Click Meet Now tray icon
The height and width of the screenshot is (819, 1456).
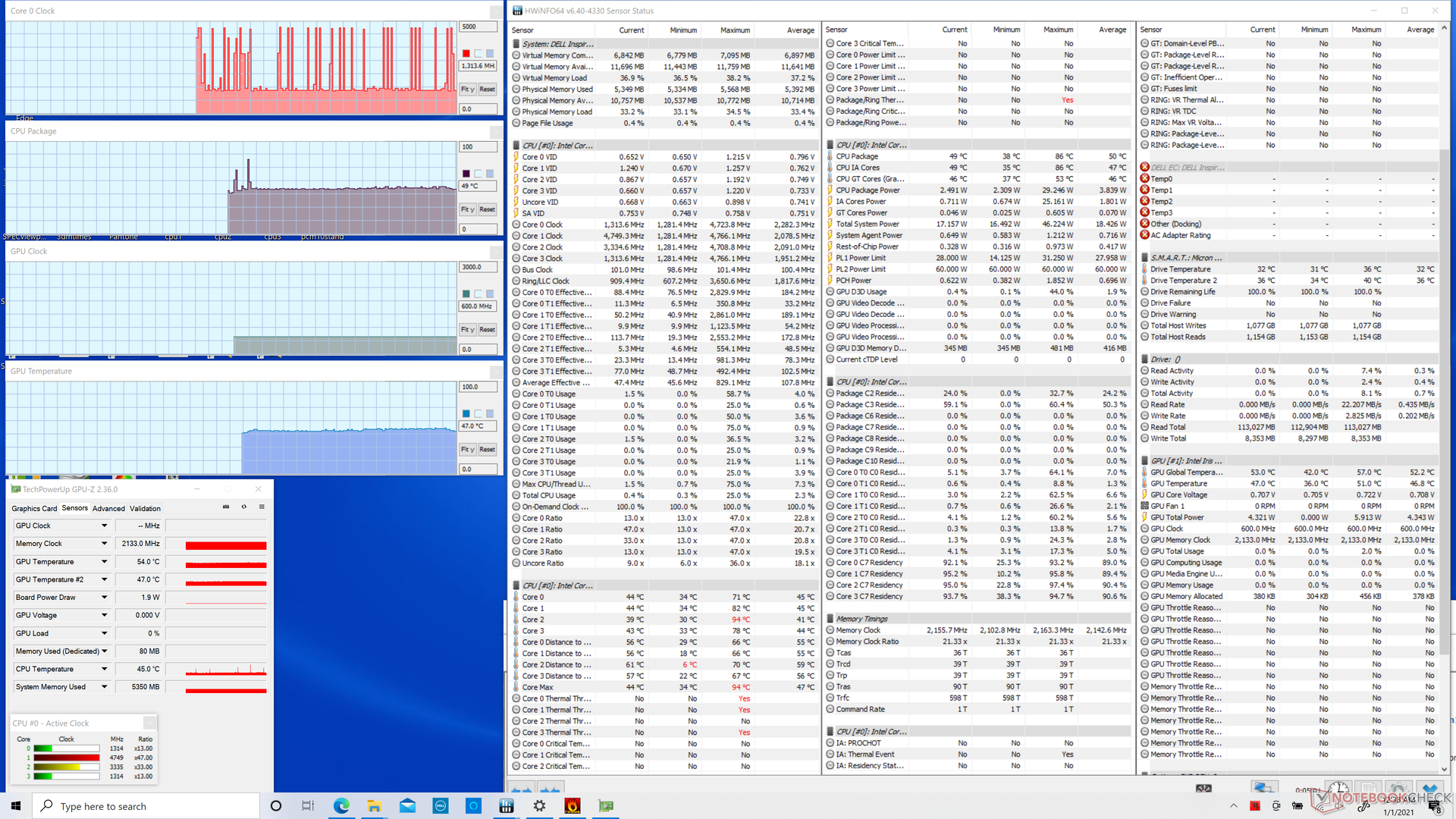(x=1276, y=806)
